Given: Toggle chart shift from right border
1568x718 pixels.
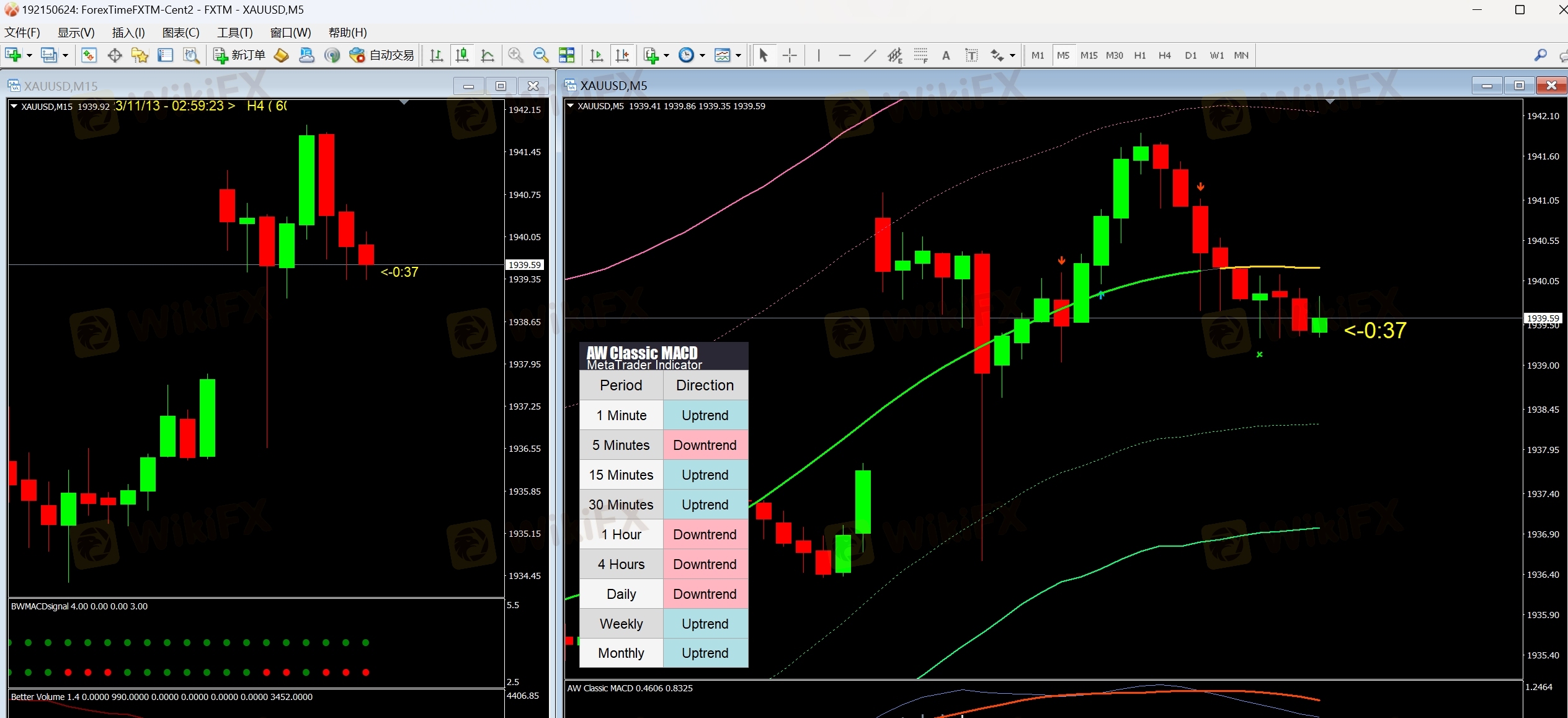Looking at the screenshot, I should coord(622,55).
